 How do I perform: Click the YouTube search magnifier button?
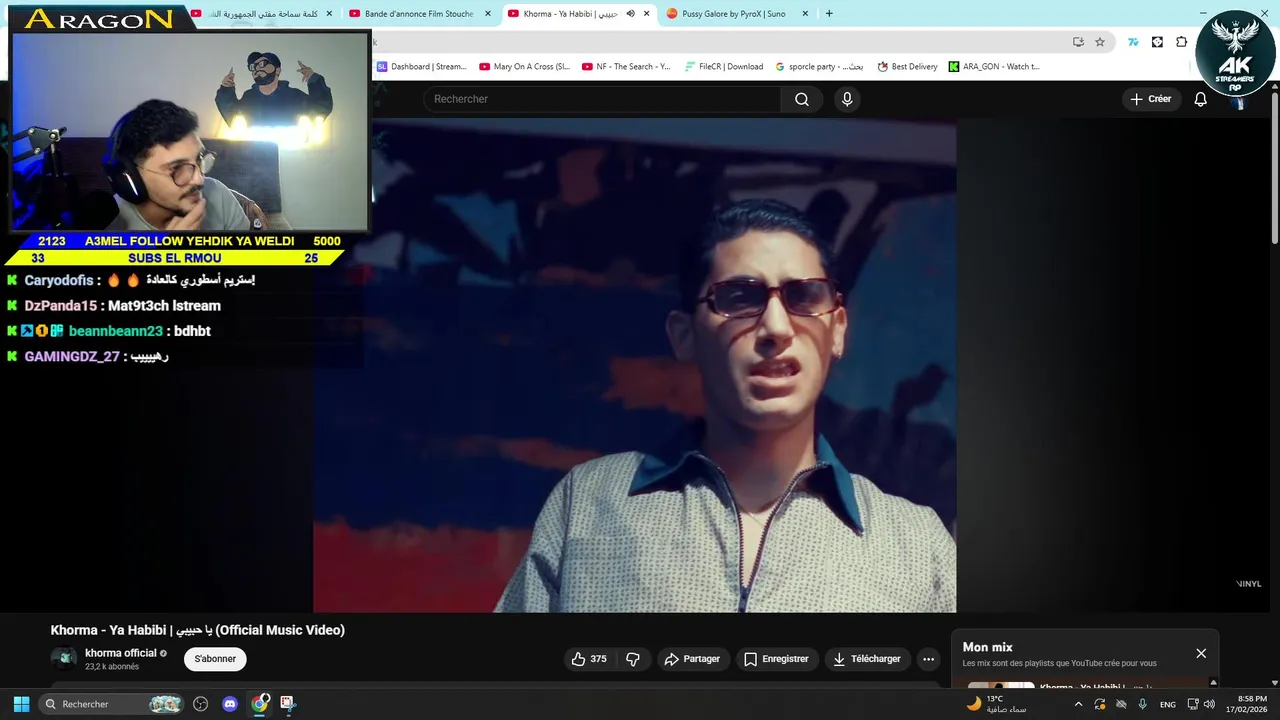coord(801,99)
